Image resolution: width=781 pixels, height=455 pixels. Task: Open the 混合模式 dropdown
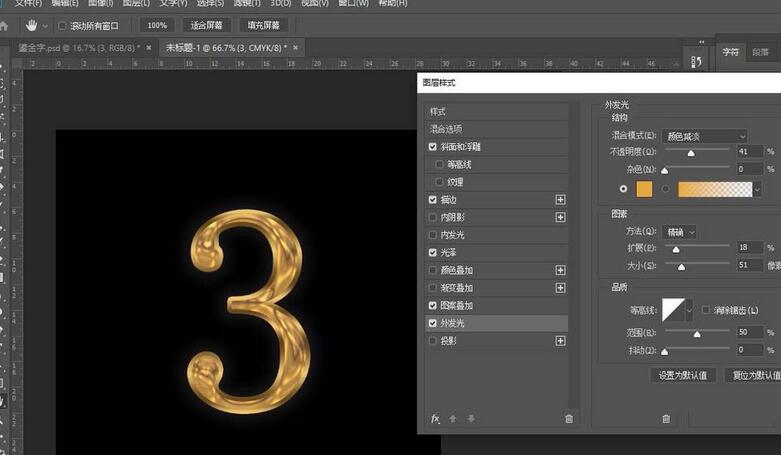point(705,135)
